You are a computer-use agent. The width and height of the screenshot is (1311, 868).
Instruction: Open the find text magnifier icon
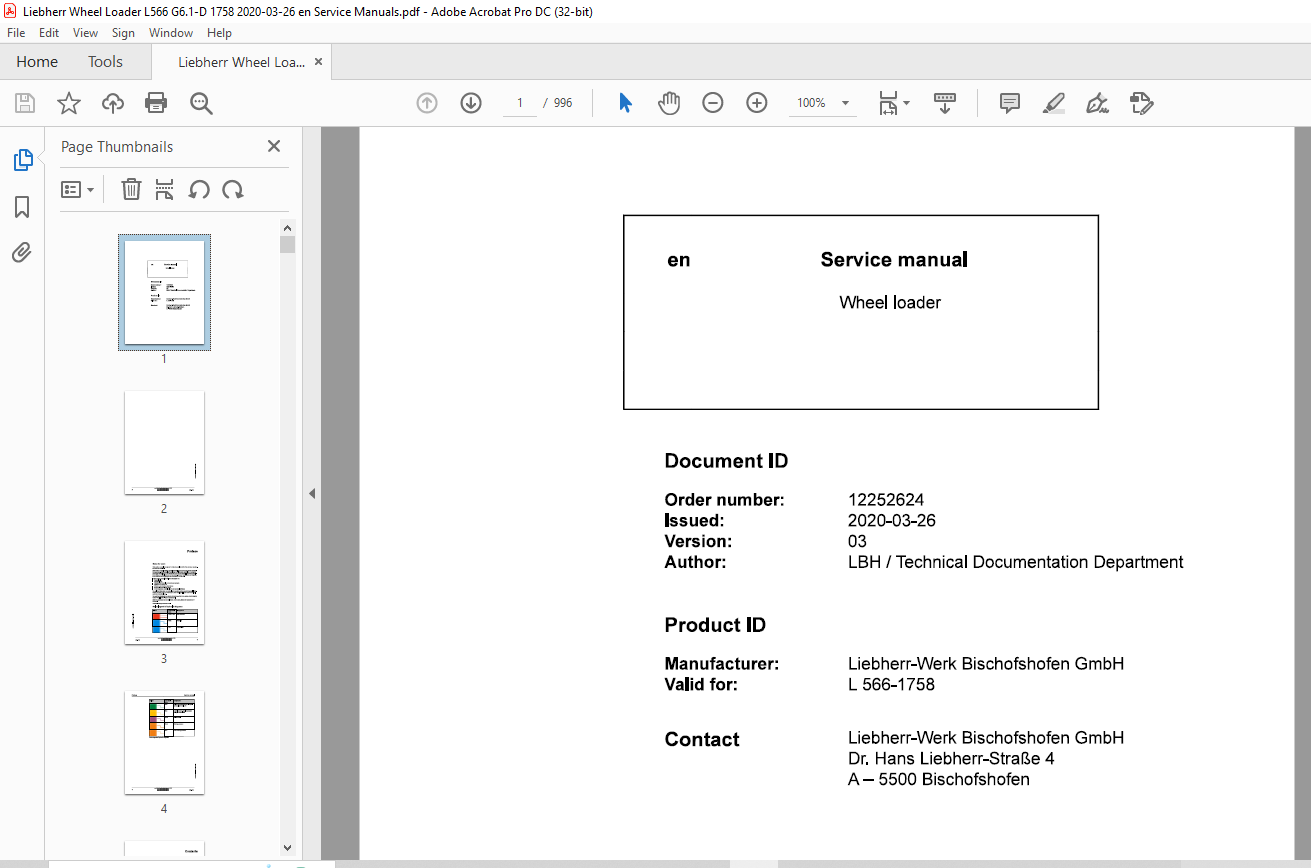201,103
